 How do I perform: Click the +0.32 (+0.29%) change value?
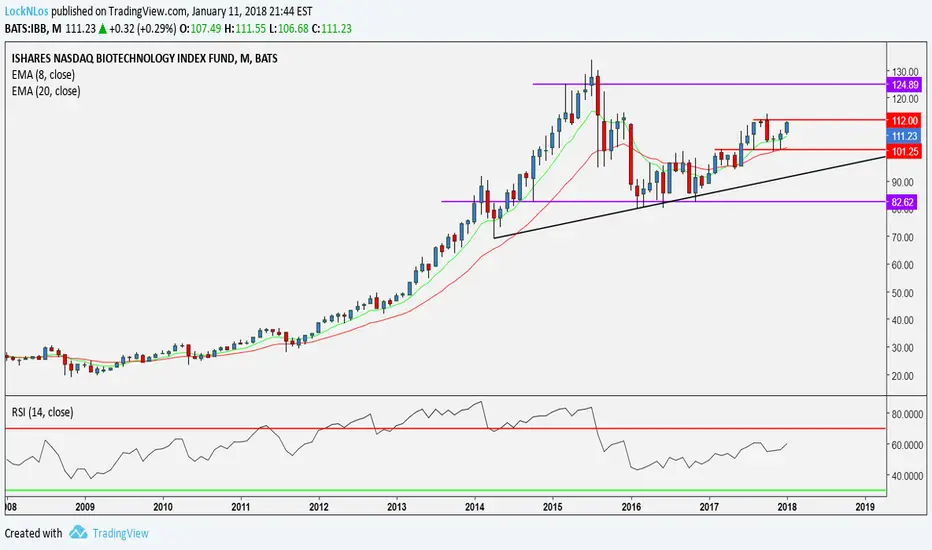(143, 29)
